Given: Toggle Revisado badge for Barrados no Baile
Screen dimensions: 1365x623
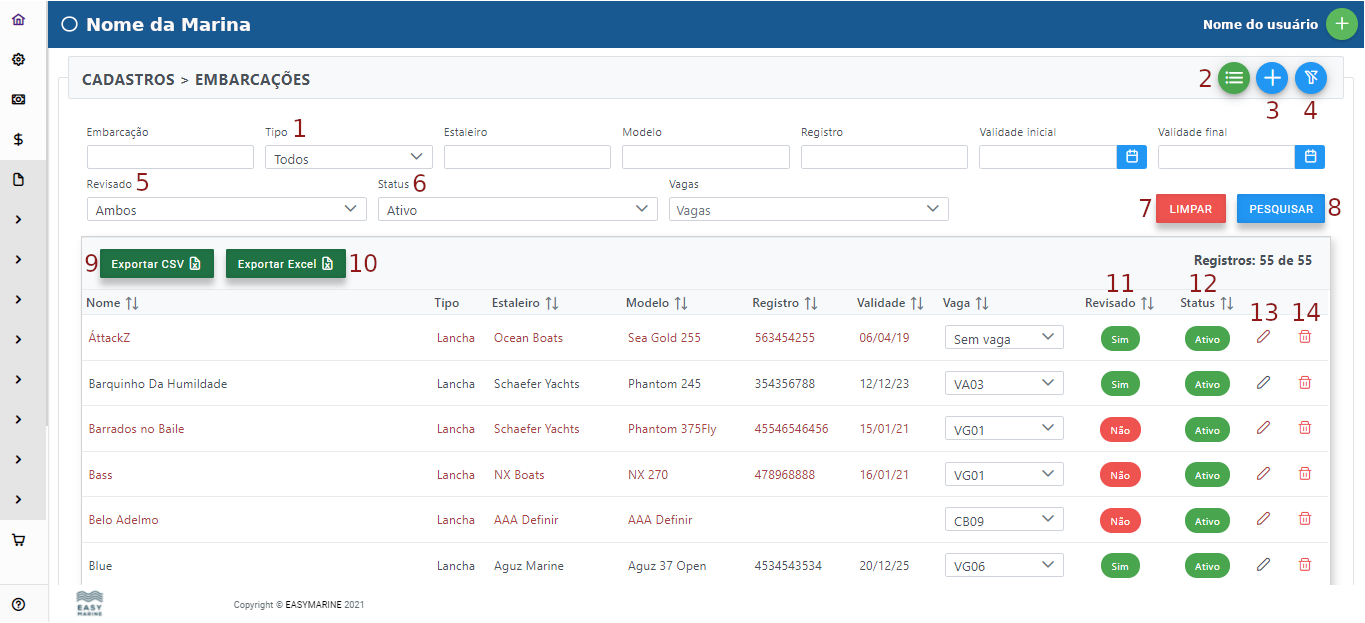Looking at the screenshot, I should click(x=1119, y=430).
